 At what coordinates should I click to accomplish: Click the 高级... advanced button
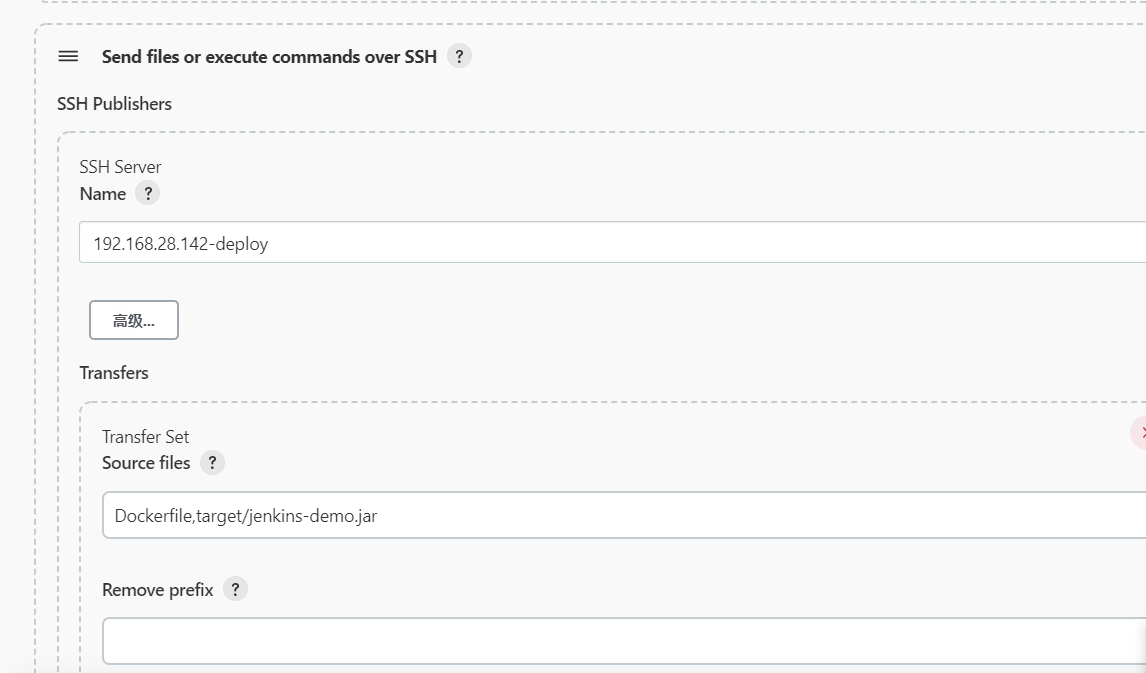point(134,320)
